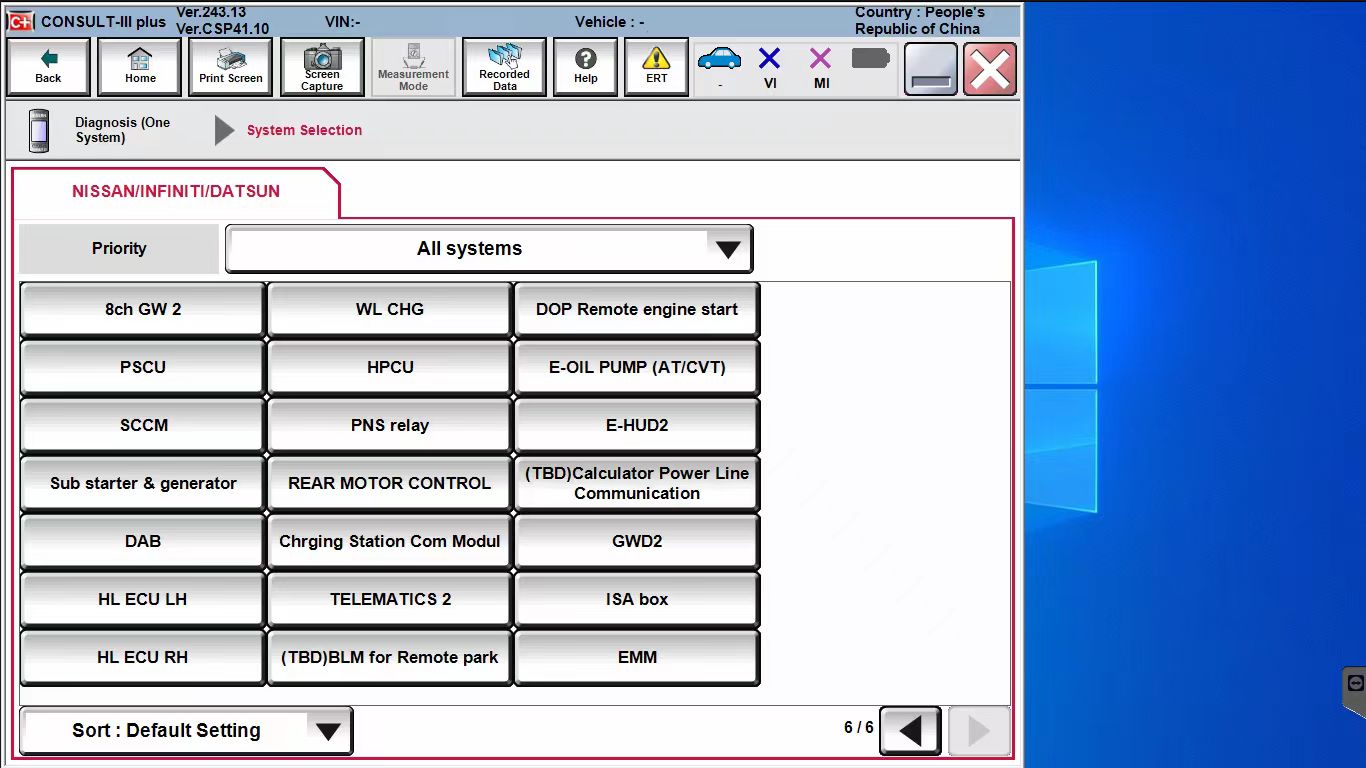This screenshot has height=768, width=1366.
Task: Open Measurement Mode toolbar icon
Action: [413, 67]
